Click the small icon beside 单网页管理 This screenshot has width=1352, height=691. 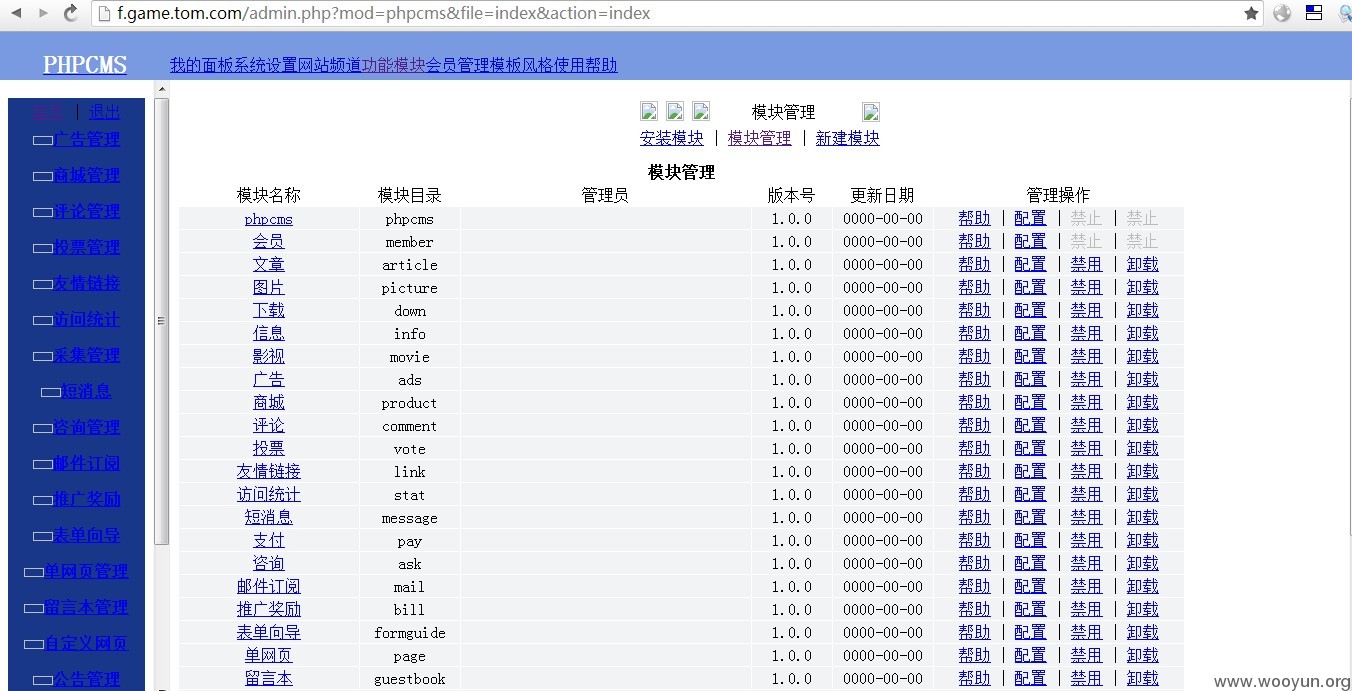pos(34,572)
